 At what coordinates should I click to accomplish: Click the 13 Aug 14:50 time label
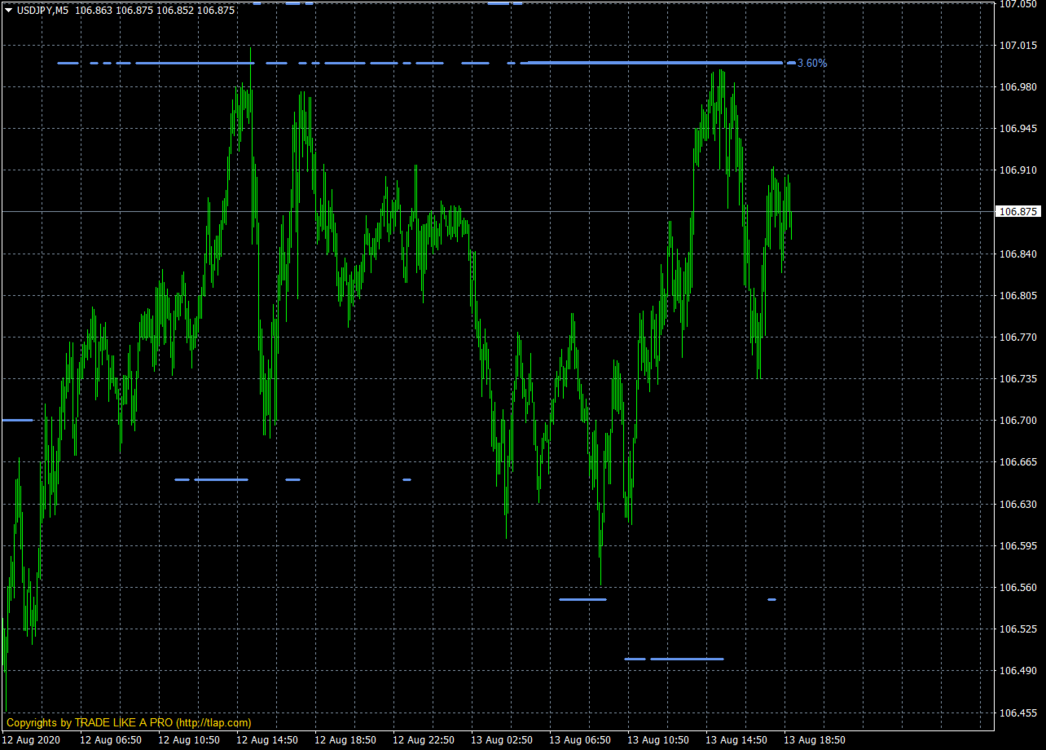coord(736,740)
